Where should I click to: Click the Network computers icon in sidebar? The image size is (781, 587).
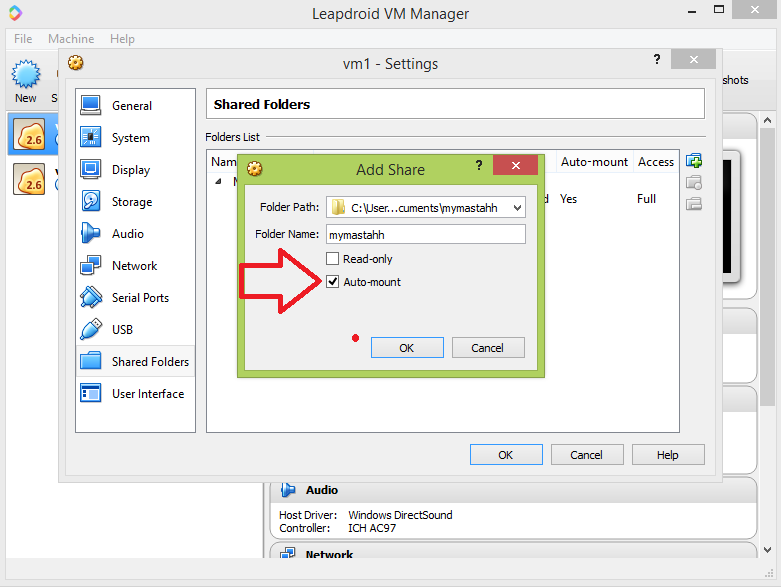point(91,265)
